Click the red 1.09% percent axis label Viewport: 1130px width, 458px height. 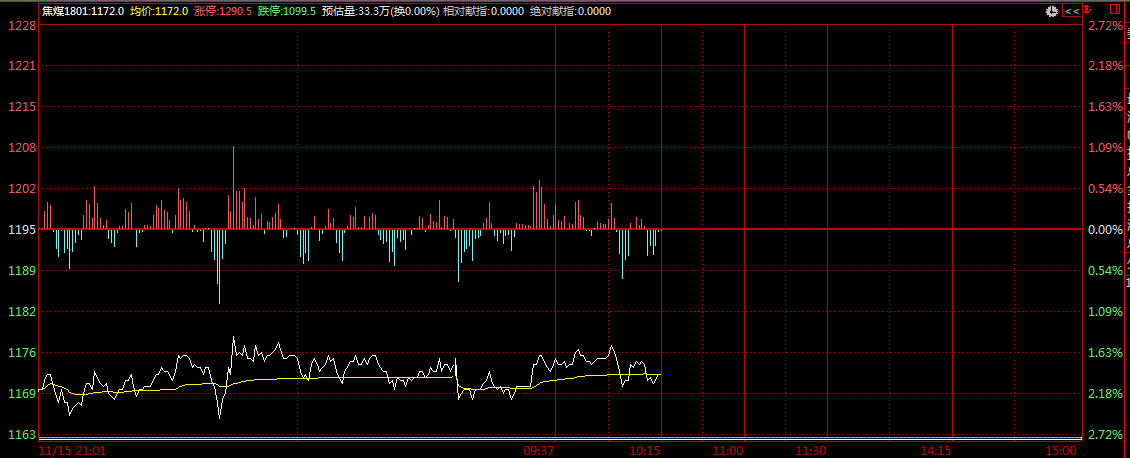[x=1105, y=148]
